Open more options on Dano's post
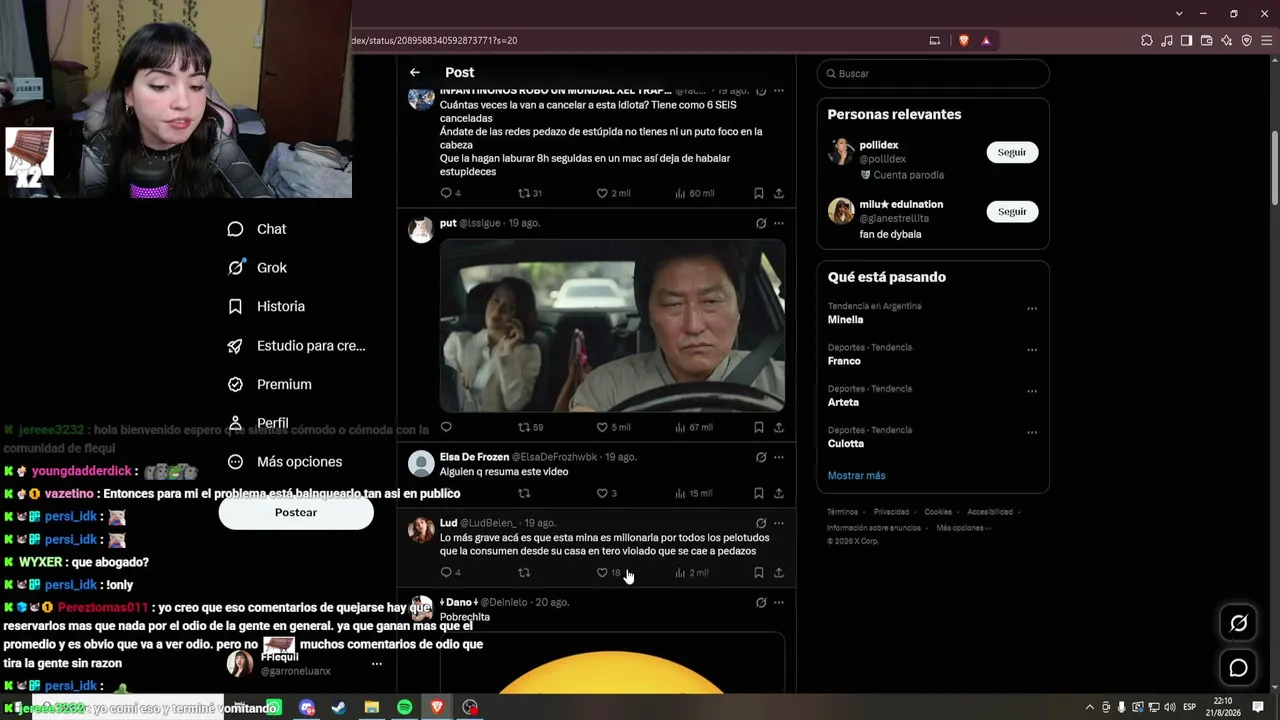 (779, 603)
